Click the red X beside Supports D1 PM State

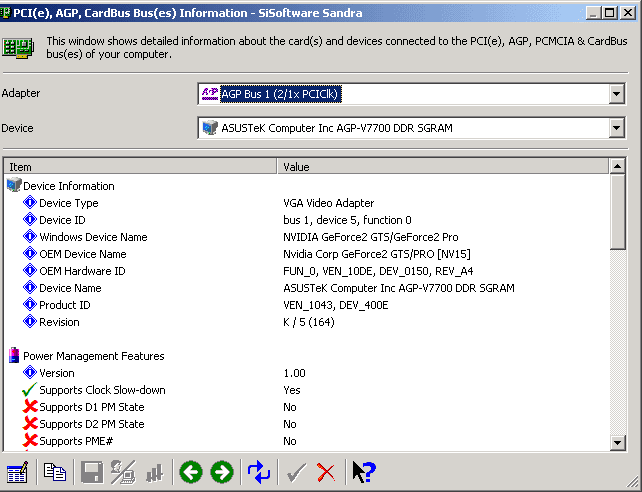30,406
